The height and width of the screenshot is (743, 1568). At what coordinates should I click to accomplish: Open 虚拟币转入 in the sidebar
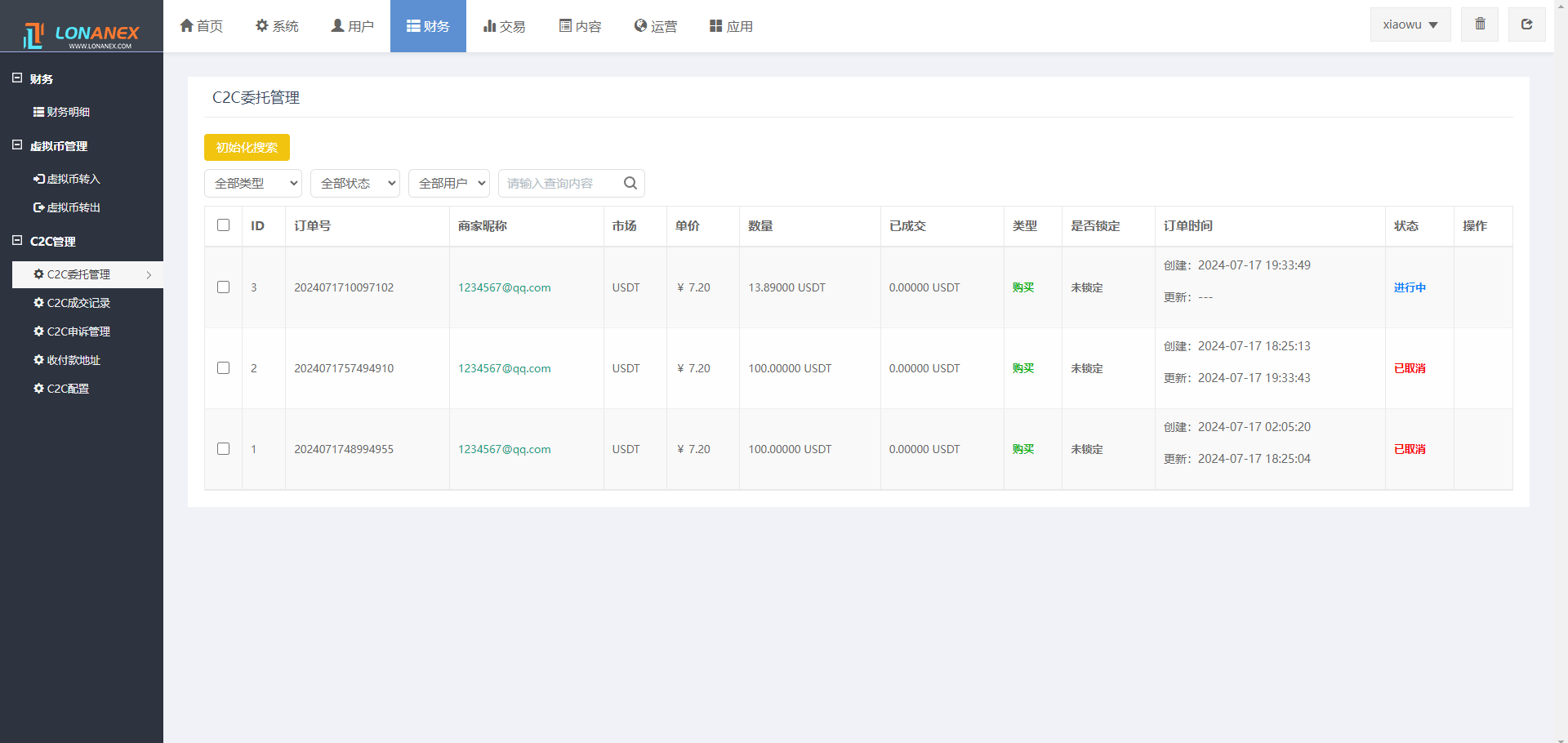pos(67,179)
